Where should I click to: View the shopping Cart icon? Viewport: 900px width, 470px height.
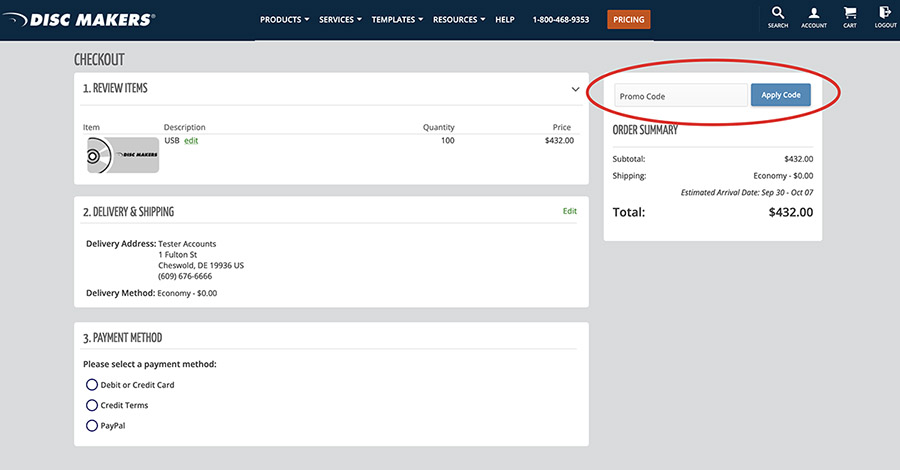(x=850, y=17)
